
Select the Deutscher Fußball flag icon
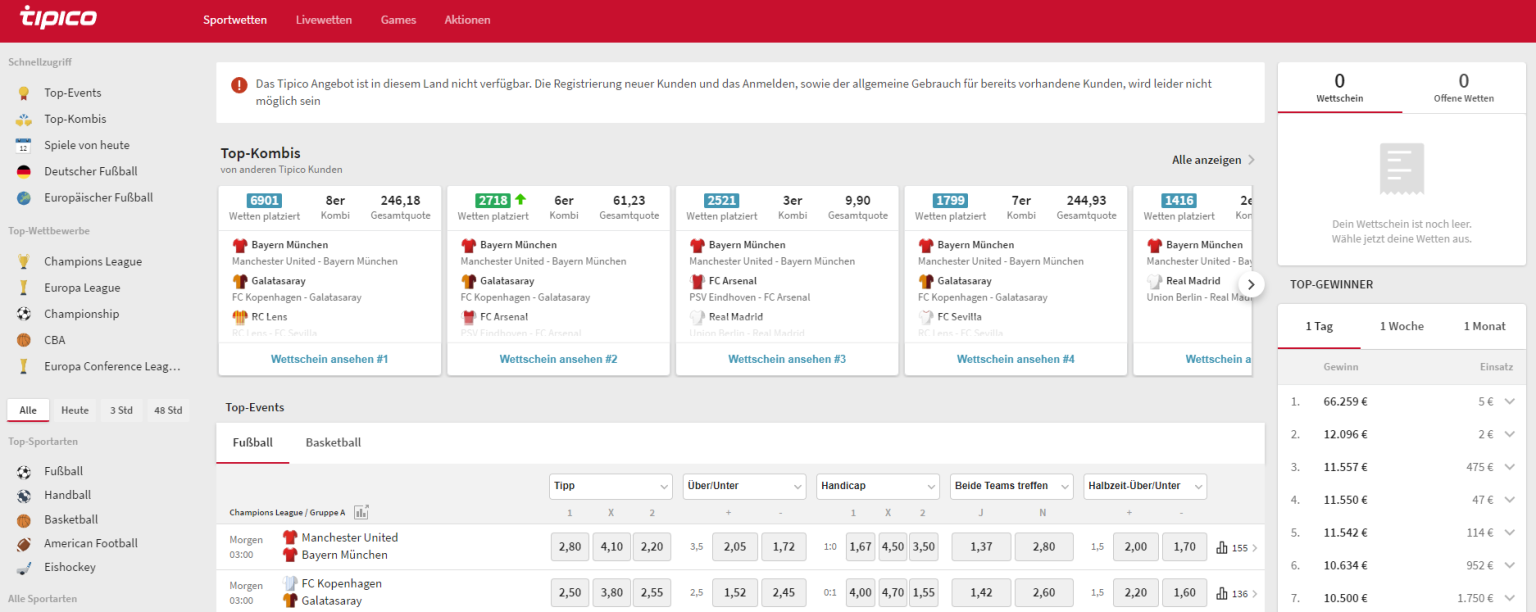point(23,171)
